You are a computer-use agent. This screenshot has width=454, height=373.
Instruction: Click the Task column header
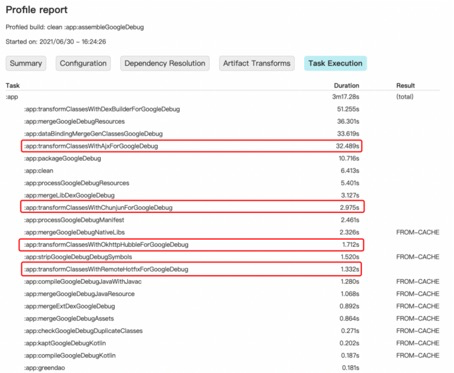point(13,86)
